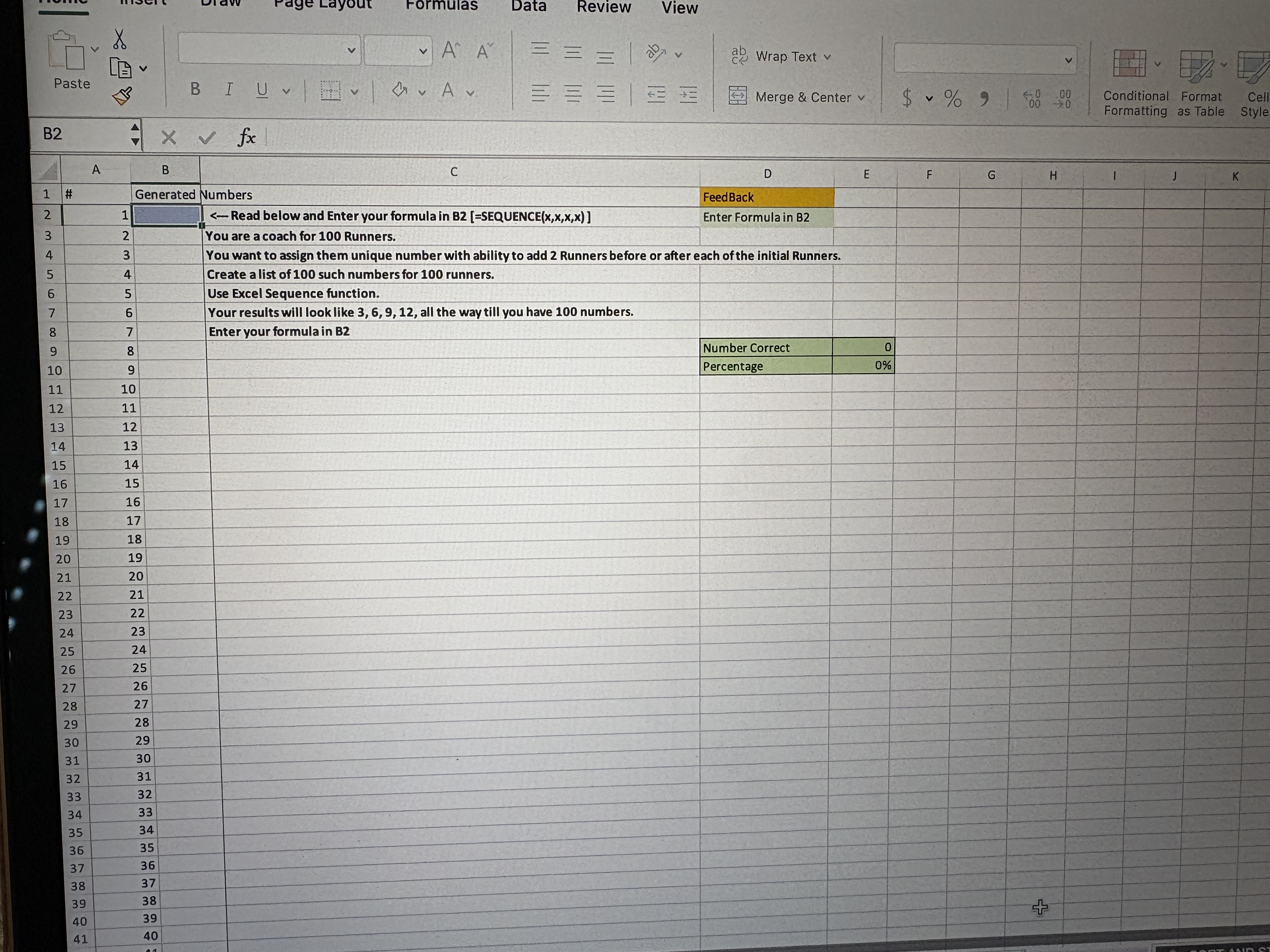Image resolution: width=1270 pixels, height=952 pixels.
Task: Click the Increase Decimal icon
Action: [1032, 99]
